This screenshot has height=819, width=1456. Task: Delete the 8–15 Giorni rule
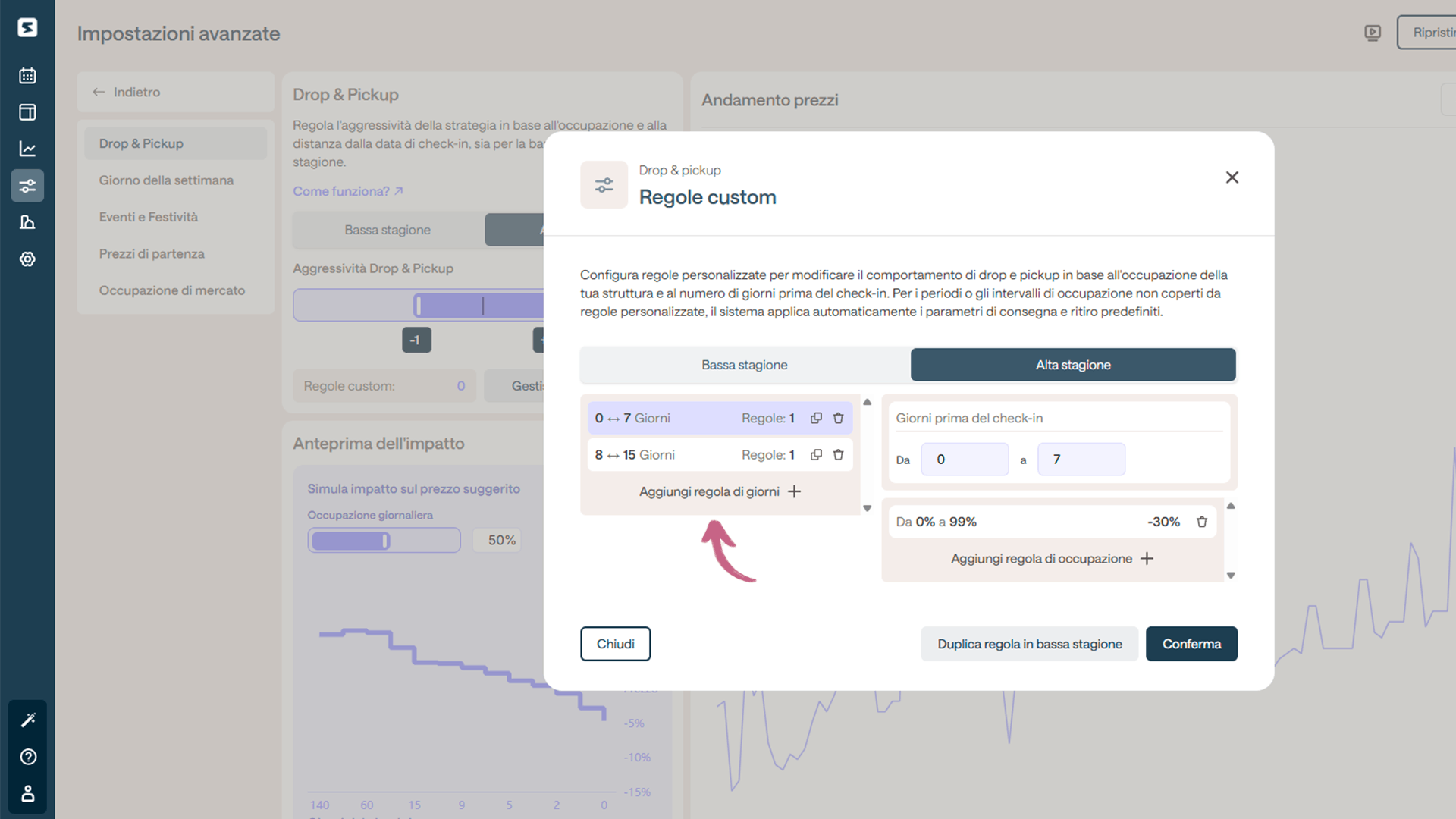pyautogui.click(x=839, y=455)
